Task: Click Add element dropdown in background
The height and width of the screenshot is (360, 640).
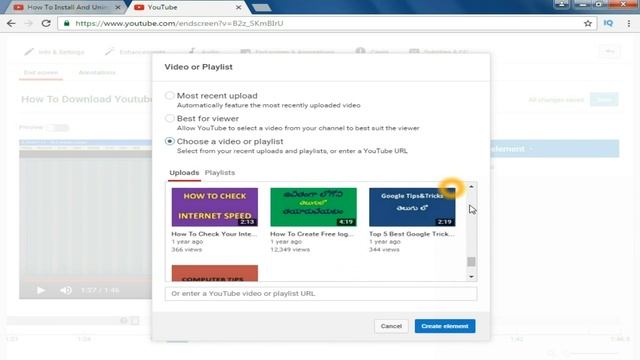Action: tap(554, 149)
